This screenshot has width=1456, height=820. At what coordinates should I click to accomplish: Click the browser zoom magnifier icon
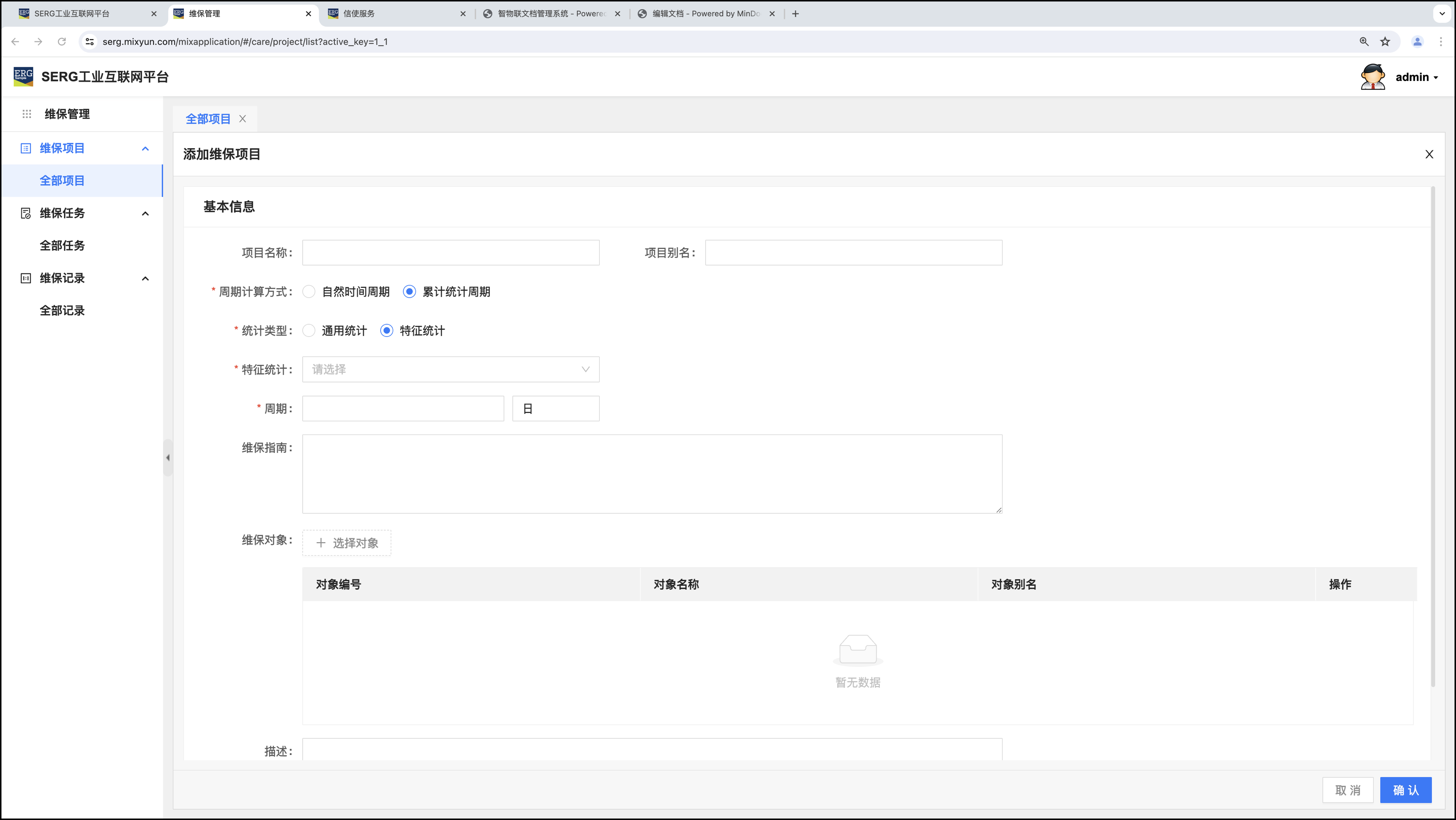(1364, 42)
